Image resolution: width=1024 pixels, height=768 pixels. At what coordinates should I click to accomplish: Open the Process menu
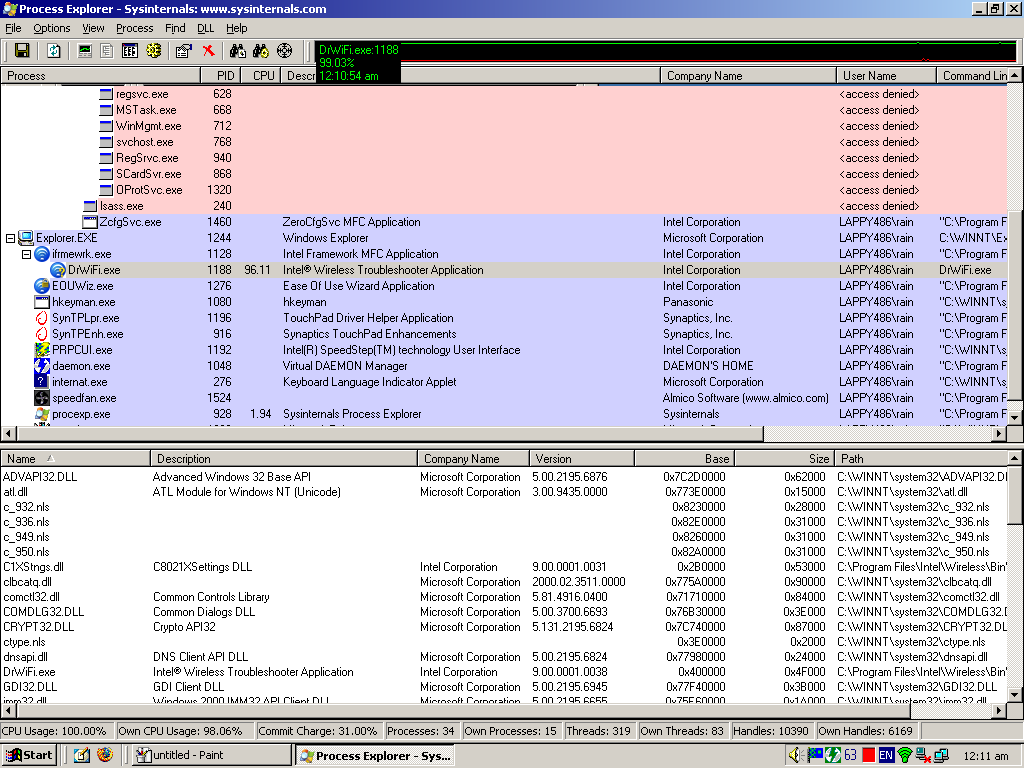(x=135, y=28)
